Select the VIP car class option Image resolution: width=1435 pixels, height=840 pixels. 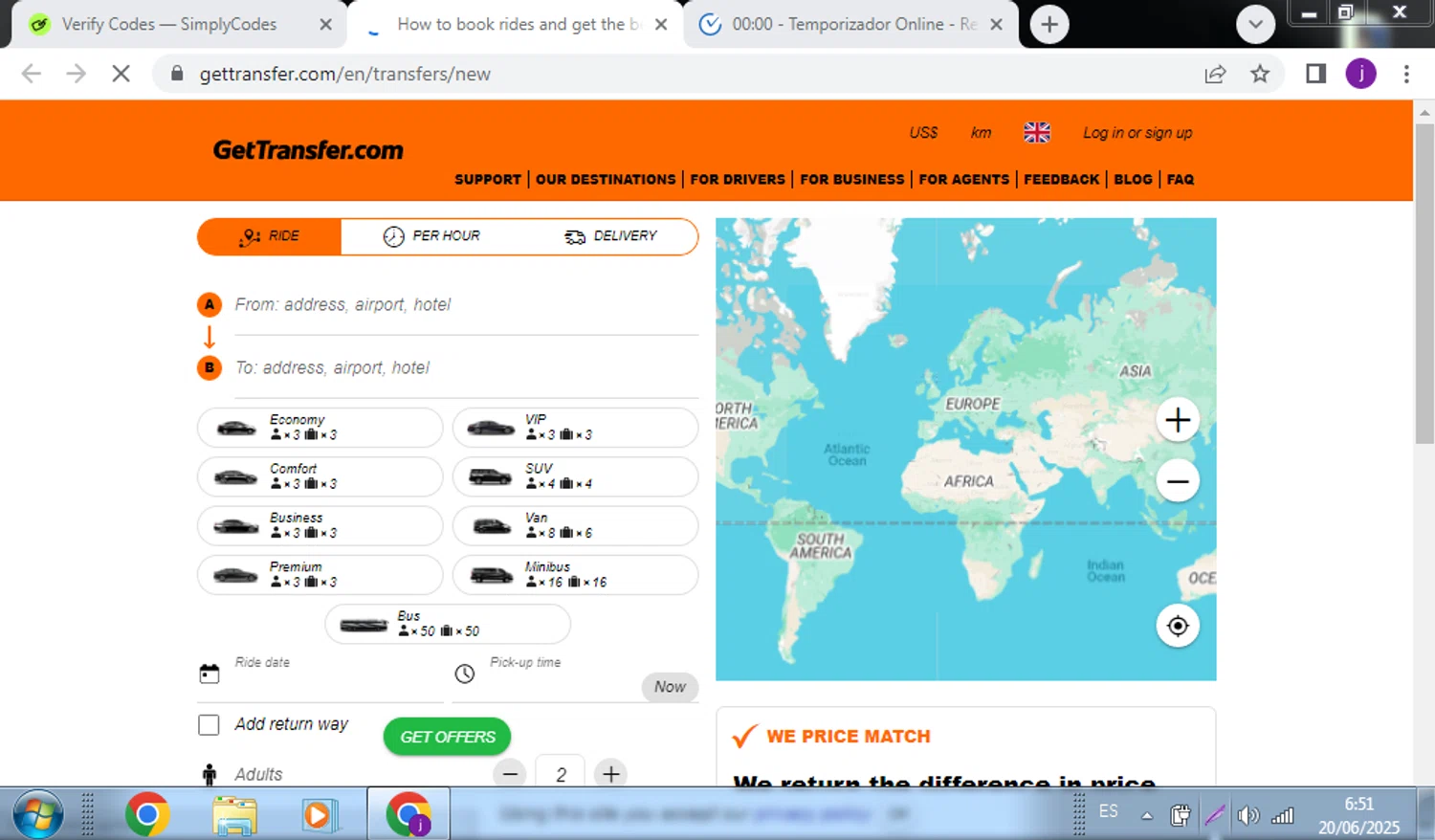tap(575, 428)
